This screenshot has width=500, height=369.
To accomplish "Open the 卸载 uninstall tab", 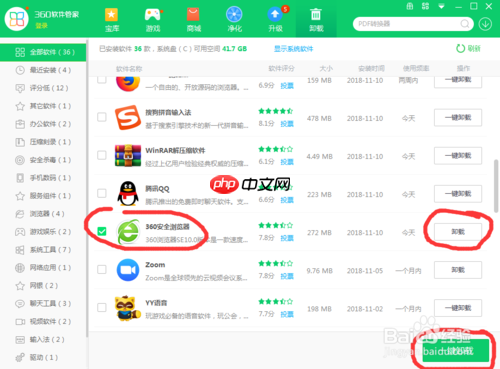I will click(x=316, y=20).
